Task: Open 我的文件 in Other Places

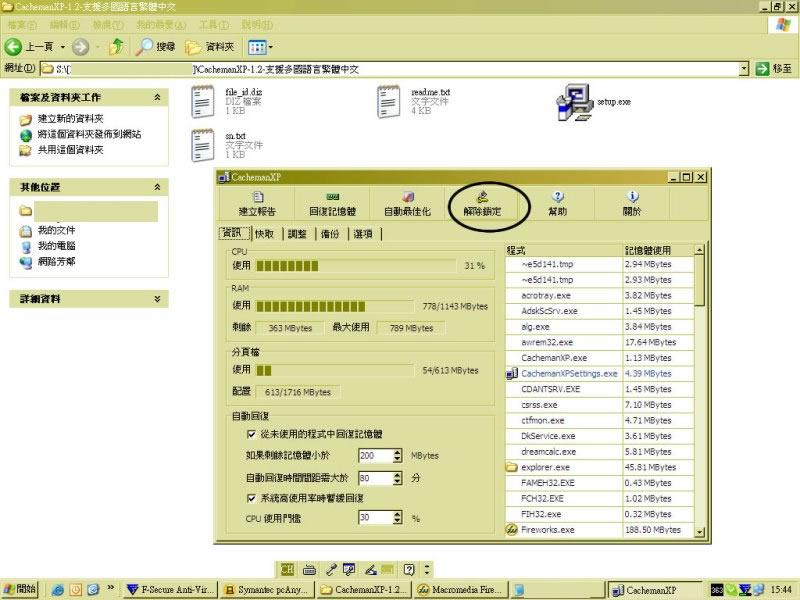Action: click(x=56, y=231)
